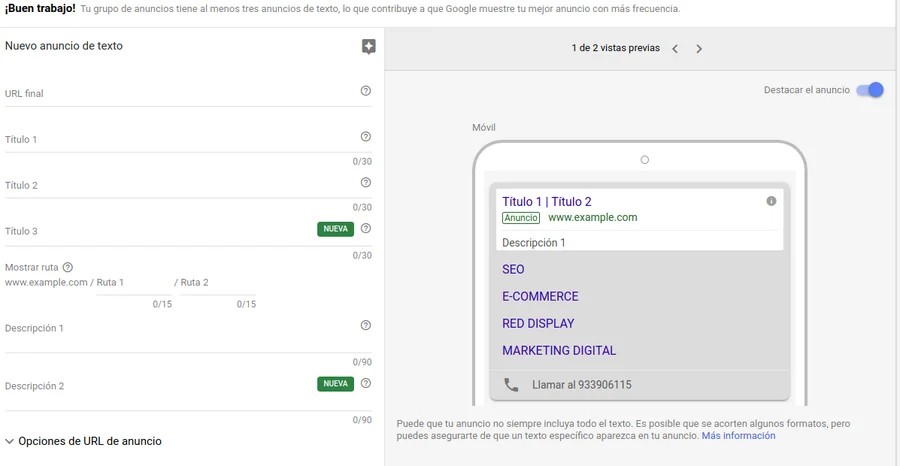Click the Título 1 text field

pyautogui.click(x=180, y=140)
